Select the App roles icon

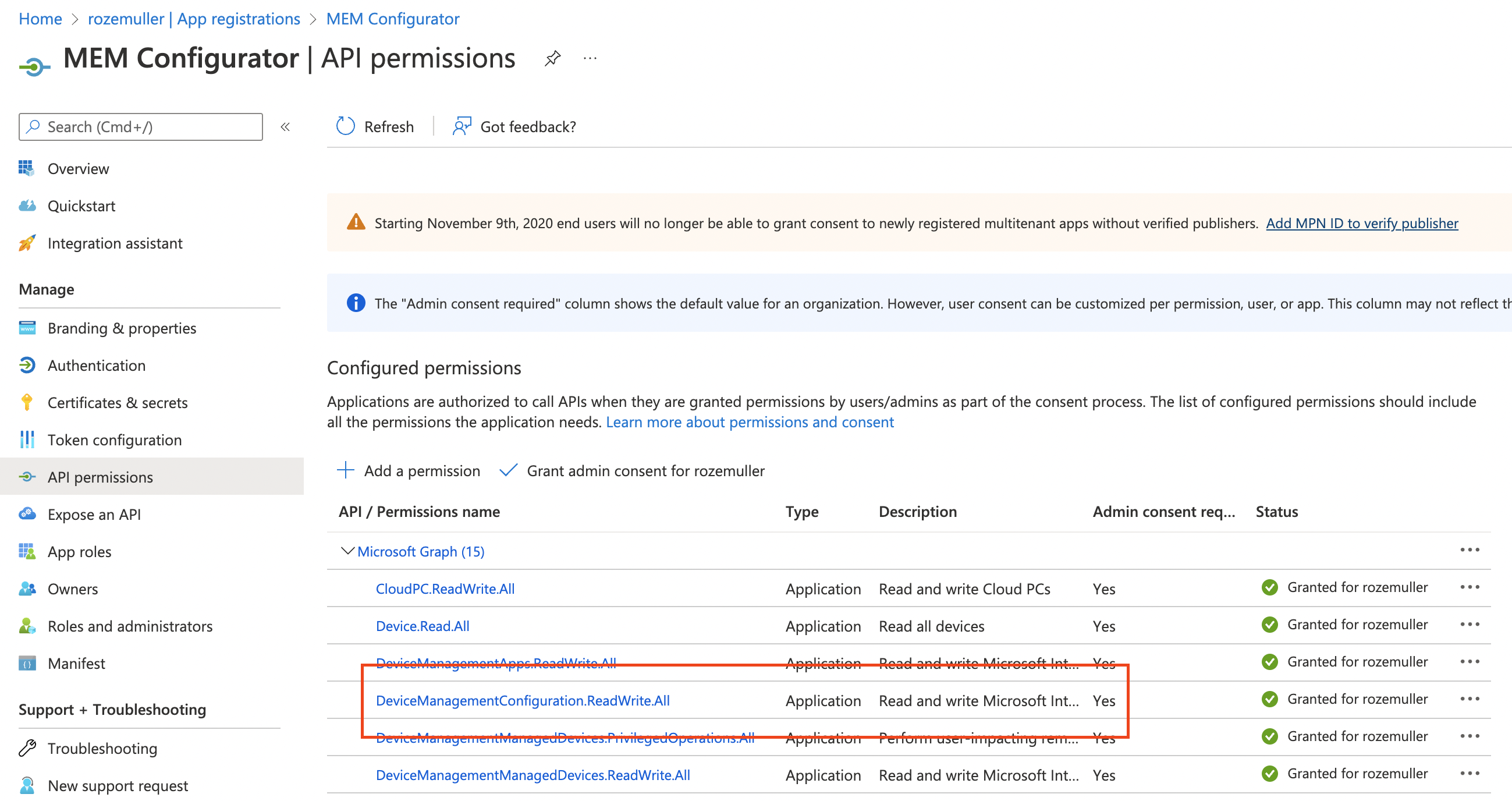click(x=27, y=551)
